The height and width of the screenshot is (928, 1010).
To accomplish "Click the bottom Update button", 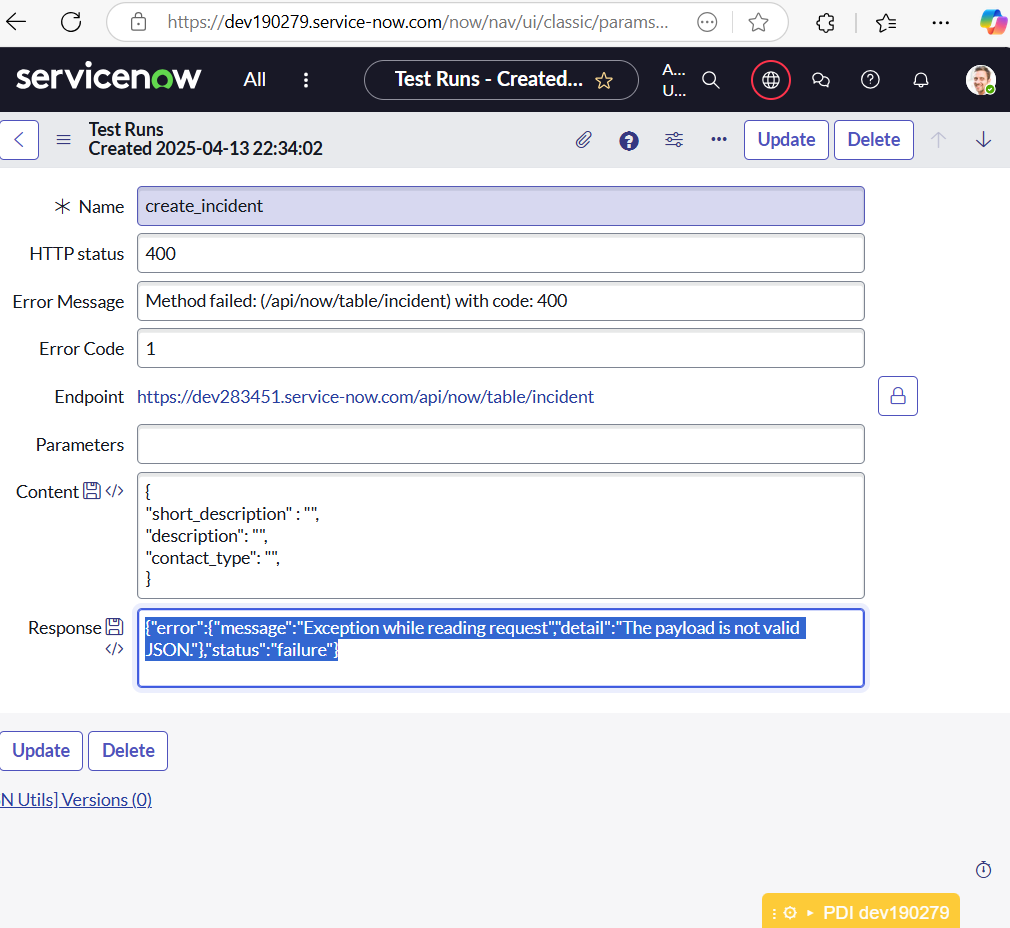I will click(x=41, y=751).
